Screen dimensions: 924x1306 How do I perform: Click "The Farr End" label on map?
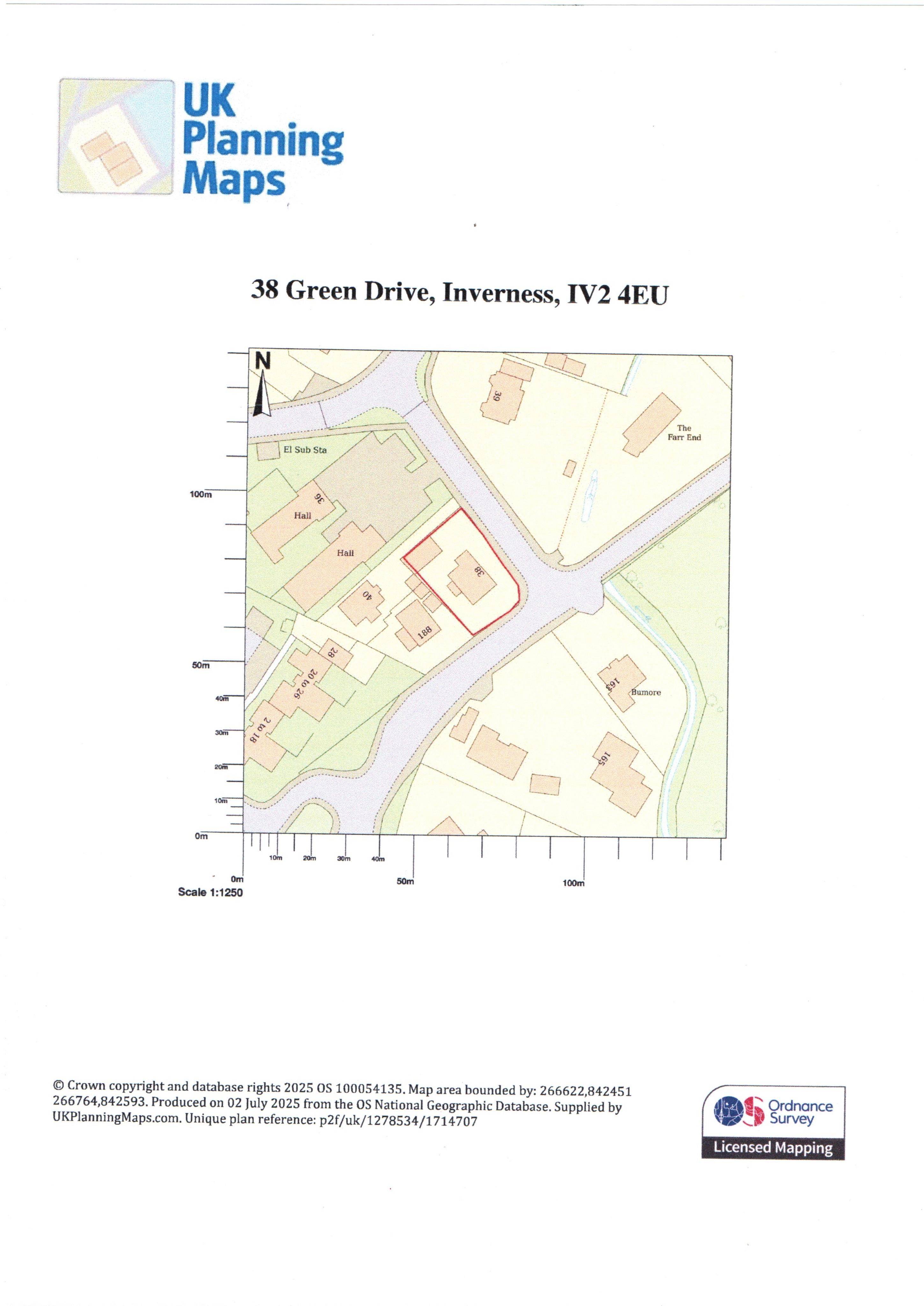click(684, 432)
